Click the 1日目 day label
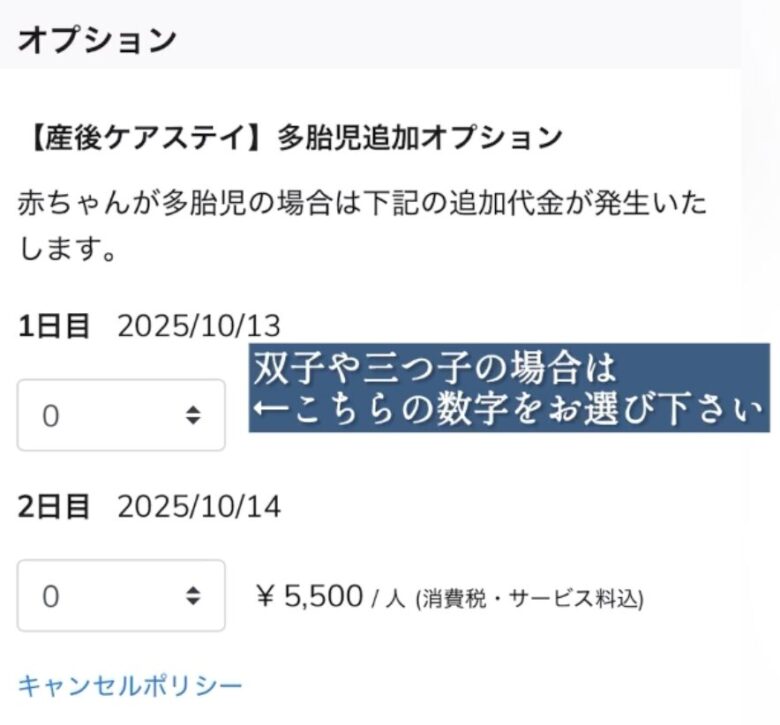Viewport: 780px width, 725px height. pyautogui.click(x=54, y=325)
